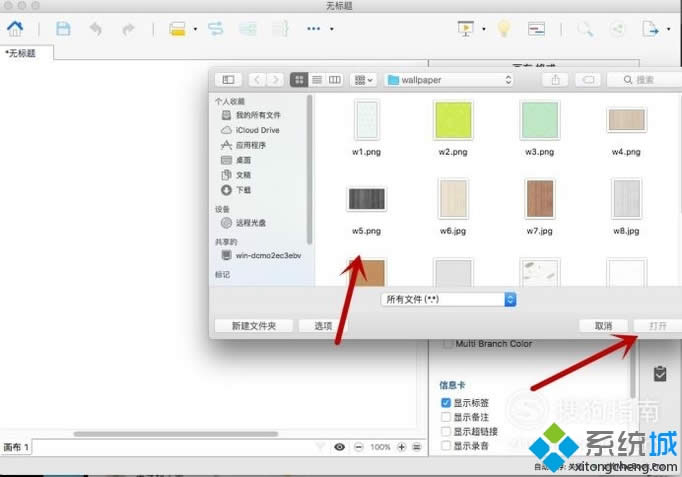
Task: Click the tags button in dialog toolbar
Action: point(588,80)
